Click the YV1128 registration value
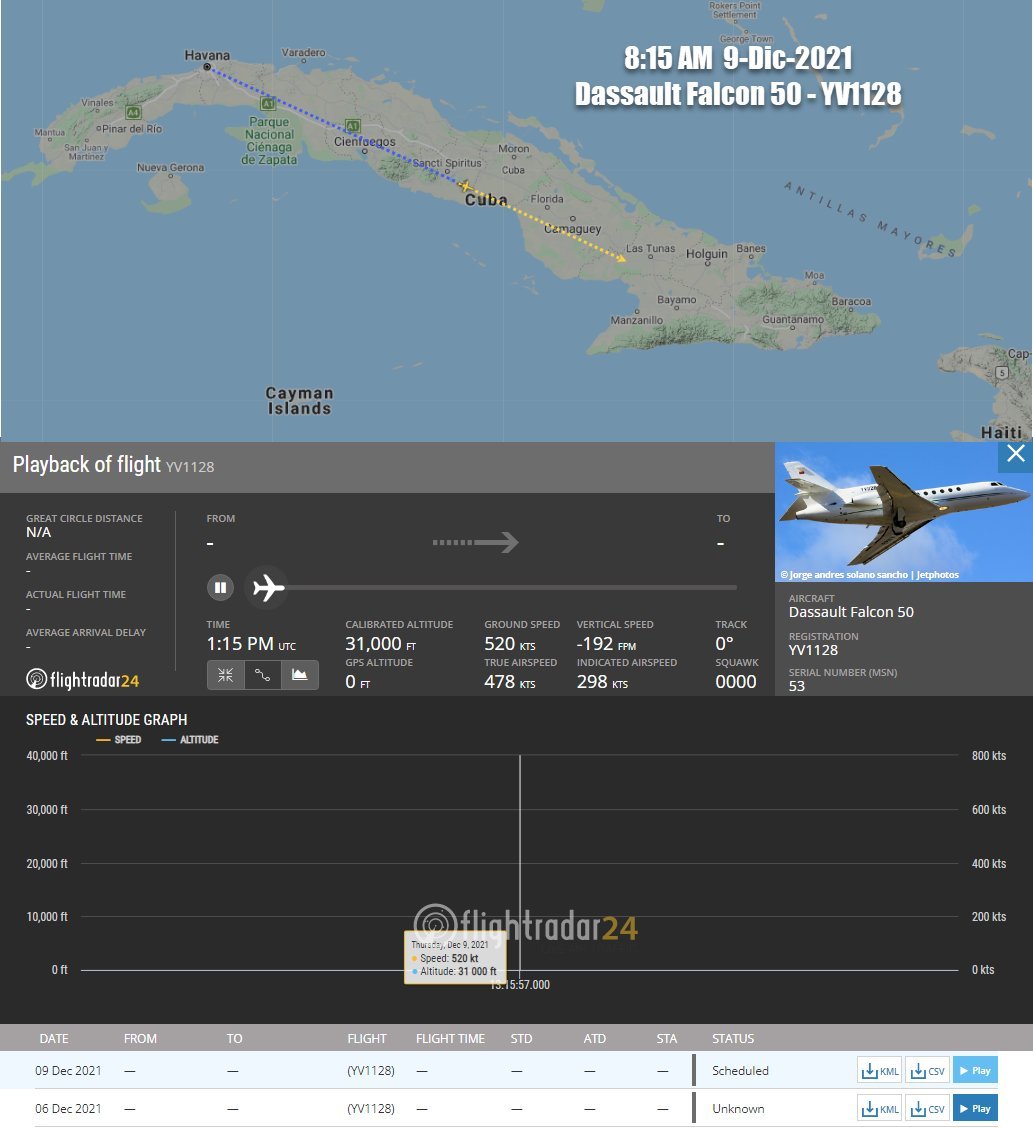Screen dimensions: 1033x1128 click(813, 650)
